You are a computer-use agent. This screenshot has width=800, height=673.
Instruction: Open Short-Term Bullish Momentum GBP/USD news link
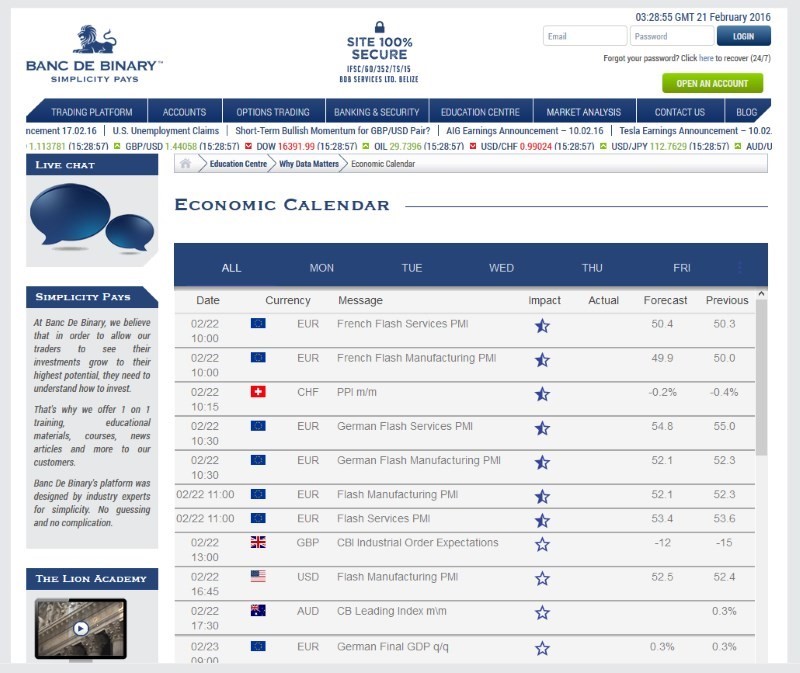pos(333,131)
